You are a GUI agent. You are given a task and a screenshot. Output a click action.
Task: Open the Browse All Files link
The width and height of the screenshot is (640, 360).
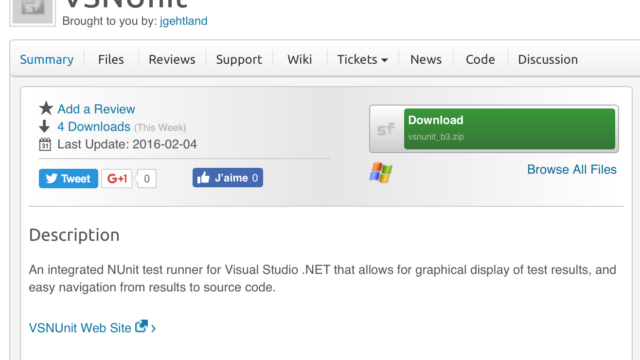pos(571,169)
